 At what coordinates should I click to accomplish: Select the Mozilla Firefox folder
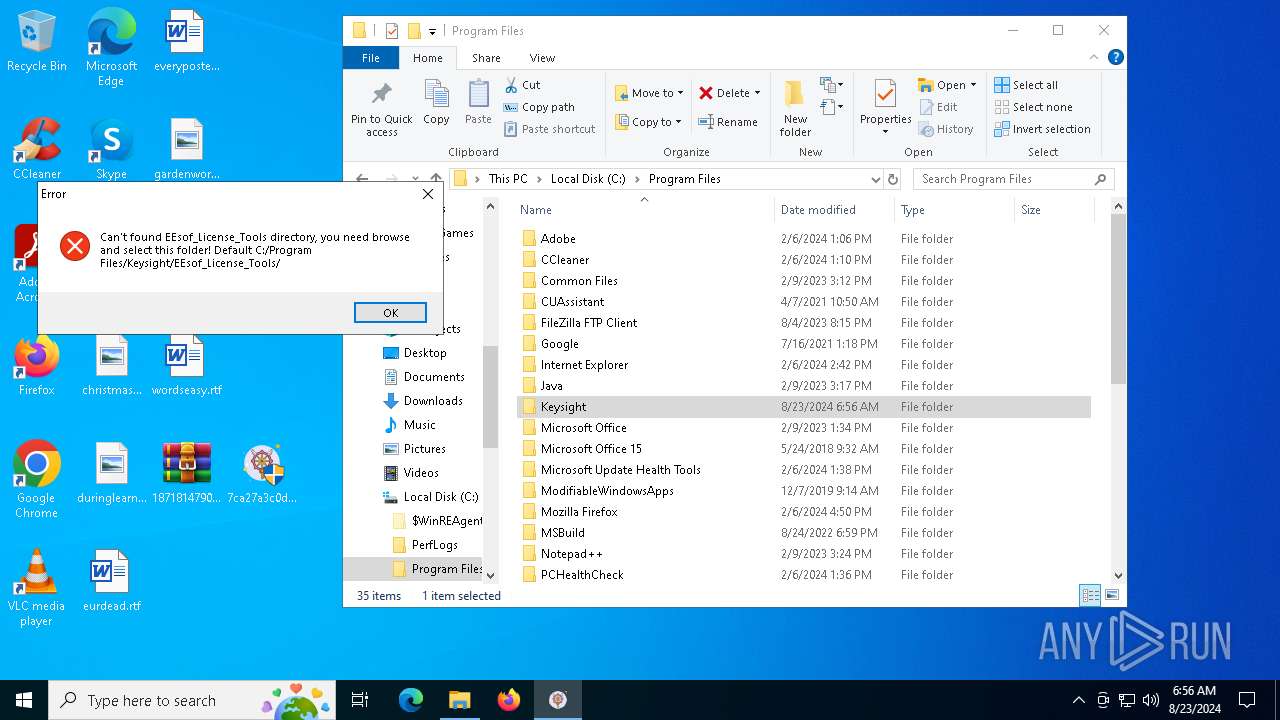click(804, 512)
